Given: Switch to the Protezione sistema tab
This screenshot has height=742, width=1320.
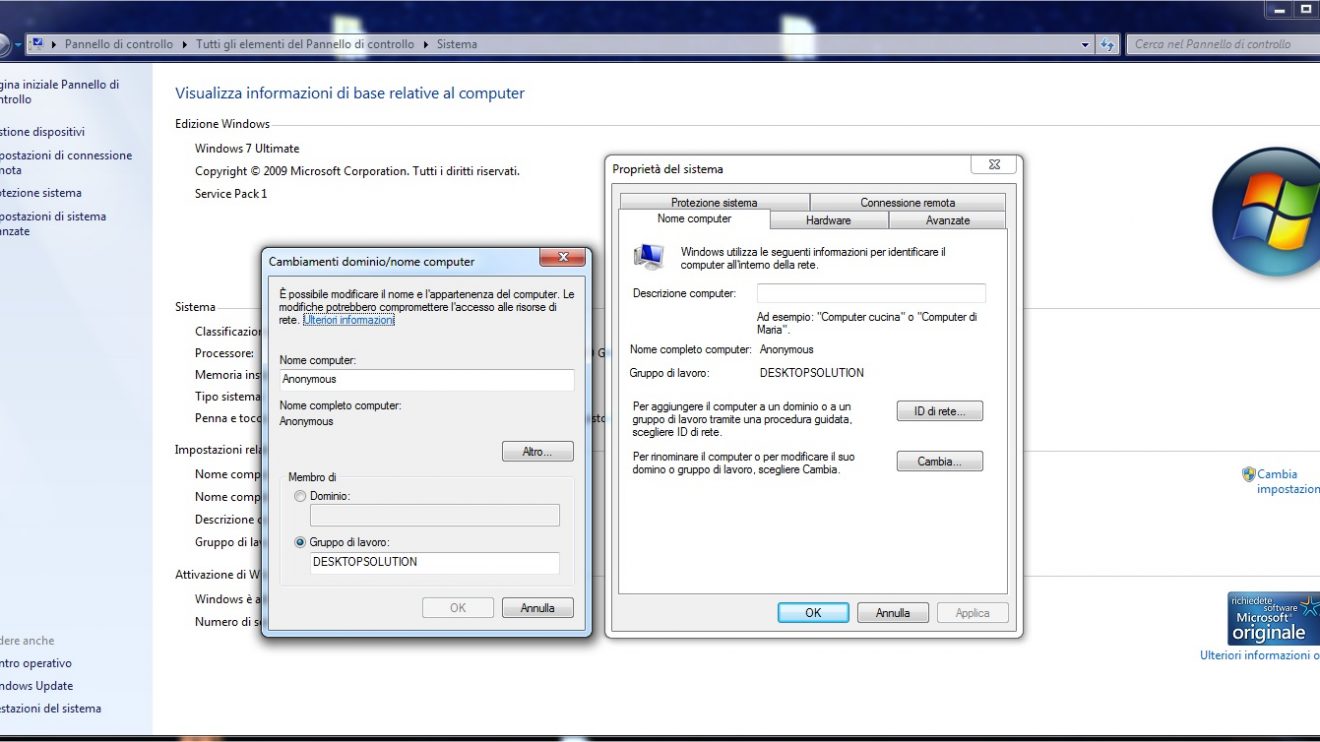Looking at the screenshot, I should tap(714, 202).
